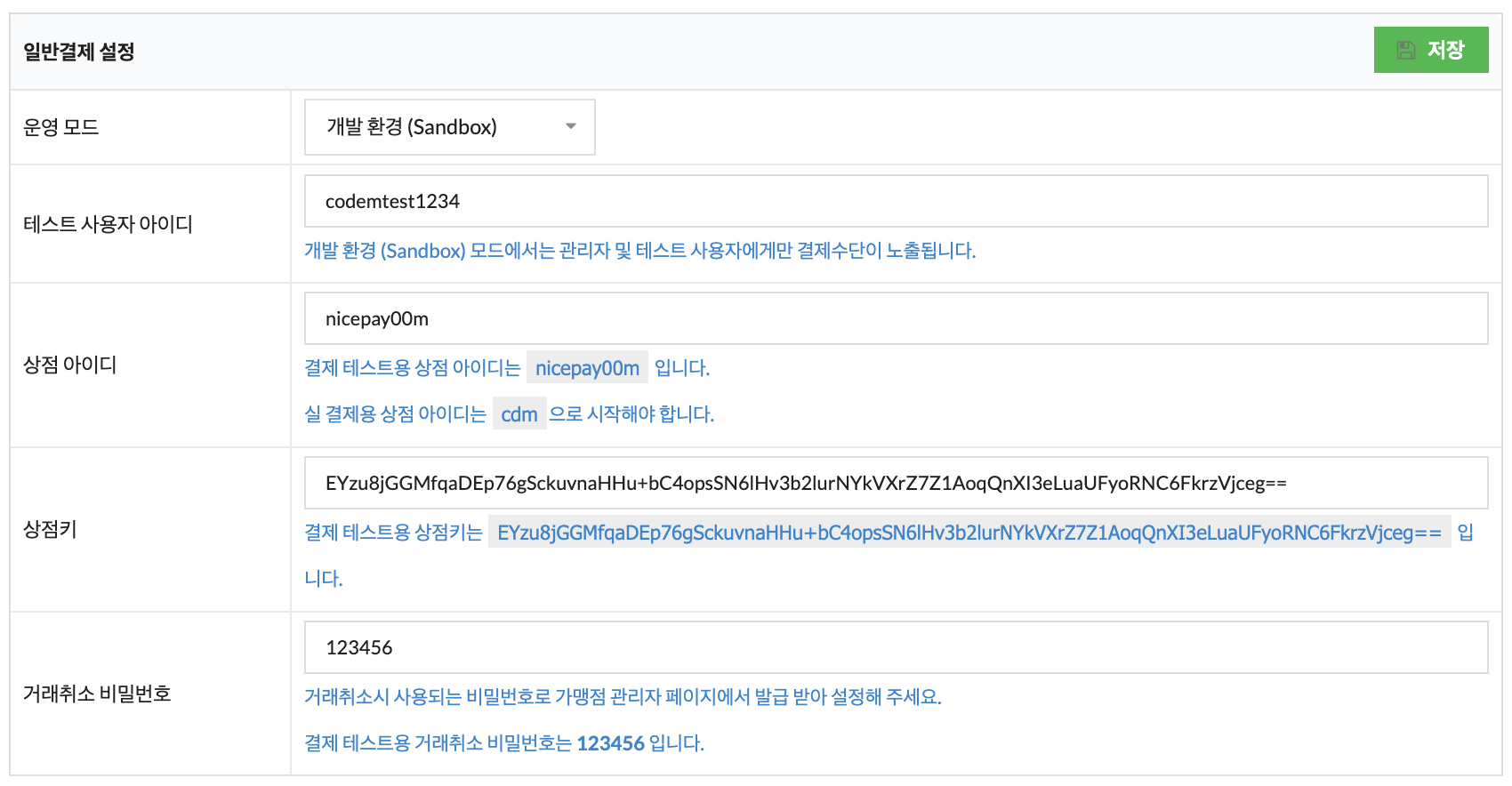The height and width of the screenshot is (786, 1512).
Task: Click the 상점 아이디 row label
Action: tap(70, 365)
